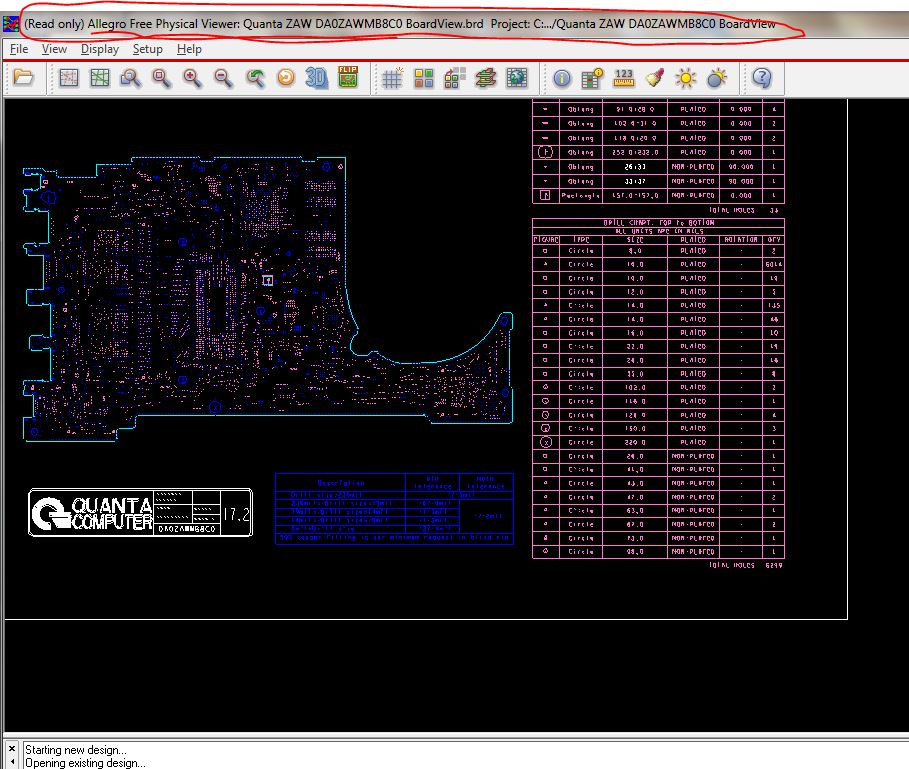Open the Display menu
Image resolution: width=909 pixels, height=769 pixels.
(x=100, y=49)
